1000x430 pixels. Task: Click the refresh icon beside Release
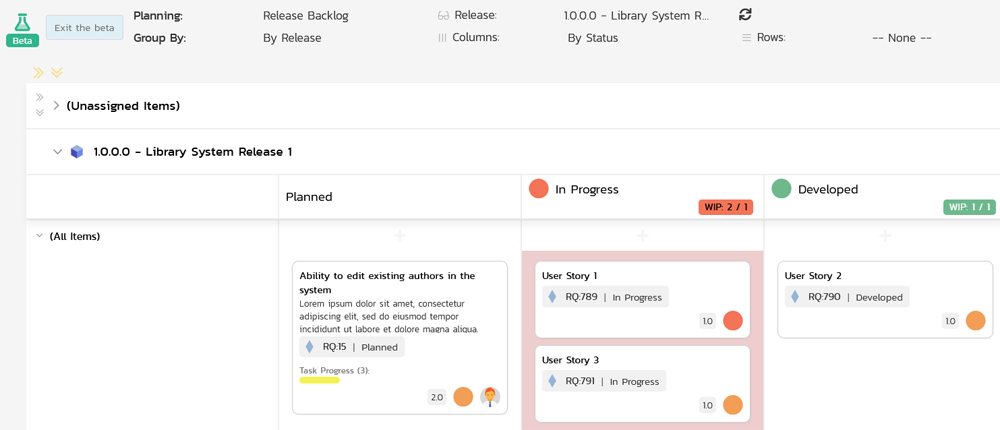(745, 15)
